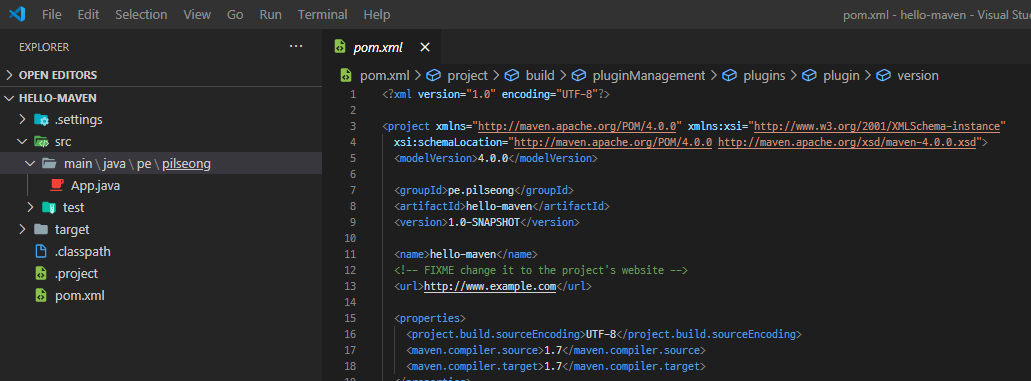Click the cube icon beside the plugins breadcrumb
Image resolution: width=1031 pixels, height=381 pixels.
tap(729, 76)
